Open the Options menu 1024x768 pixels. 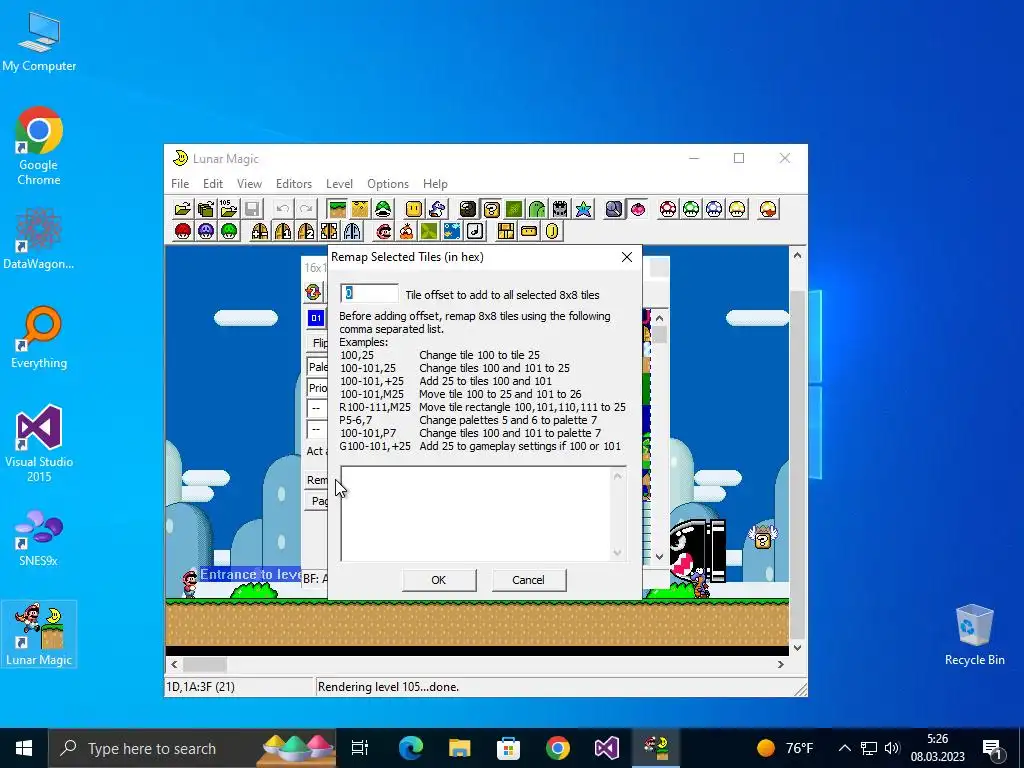click(x=388, y=184)
